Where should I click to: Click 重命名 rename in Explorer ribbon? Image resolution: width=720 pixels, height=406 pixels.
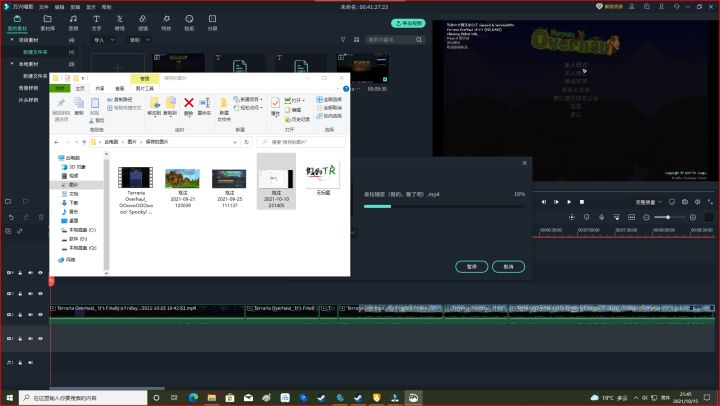204,107
